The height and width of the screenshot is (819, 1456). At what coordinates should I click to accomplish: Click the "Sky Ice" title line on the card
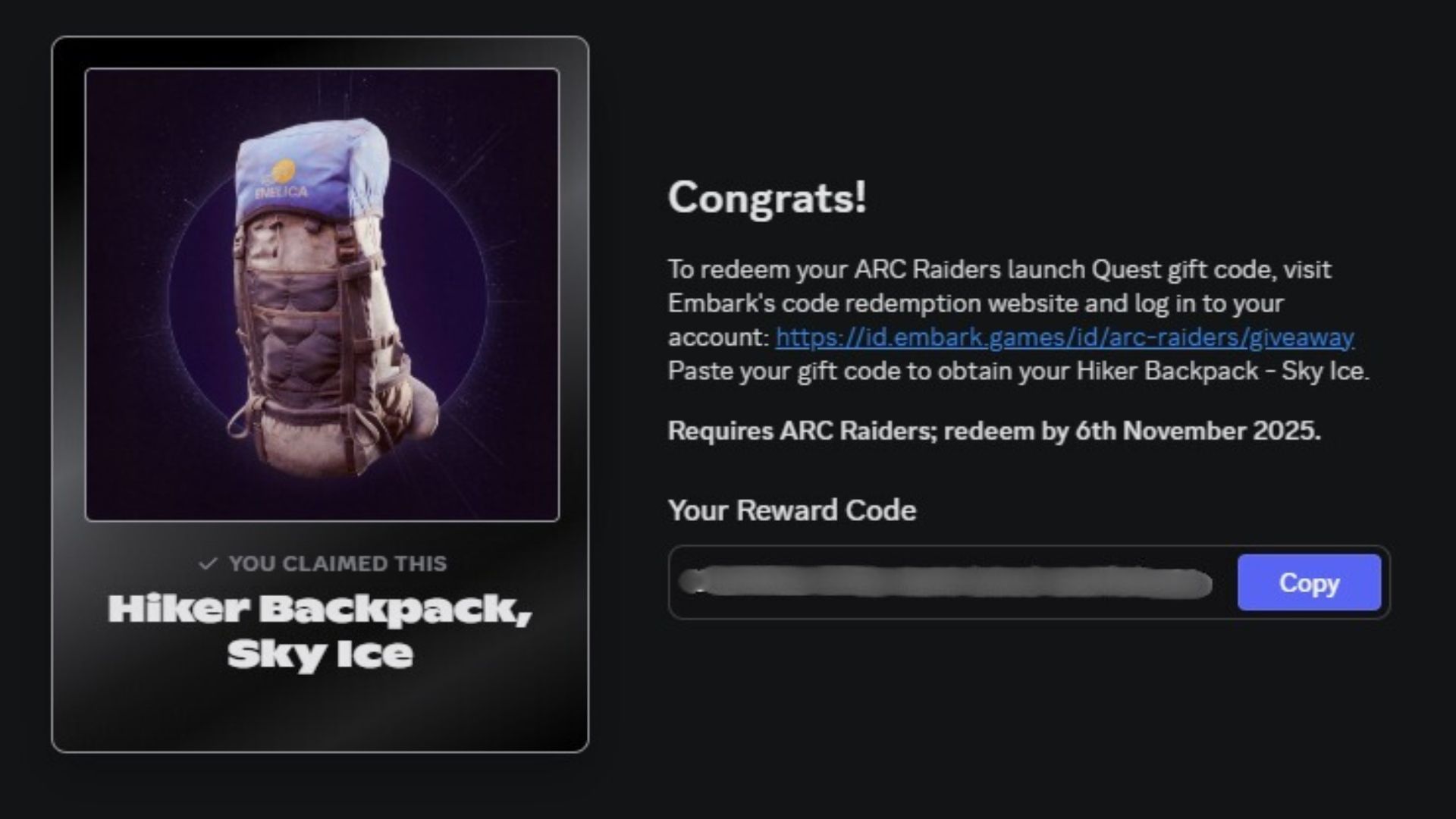click(320, 654)
